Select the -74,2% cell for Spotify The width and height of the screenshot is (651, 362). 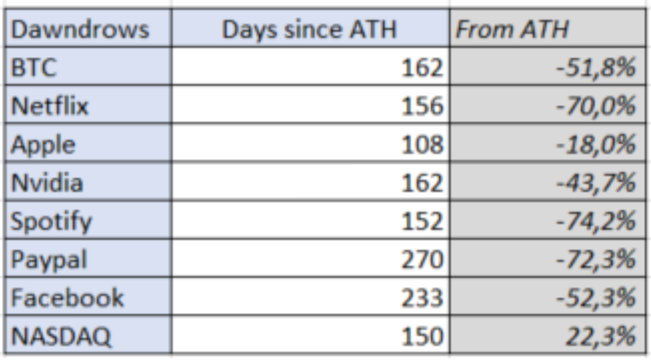(x=548, y=220)
